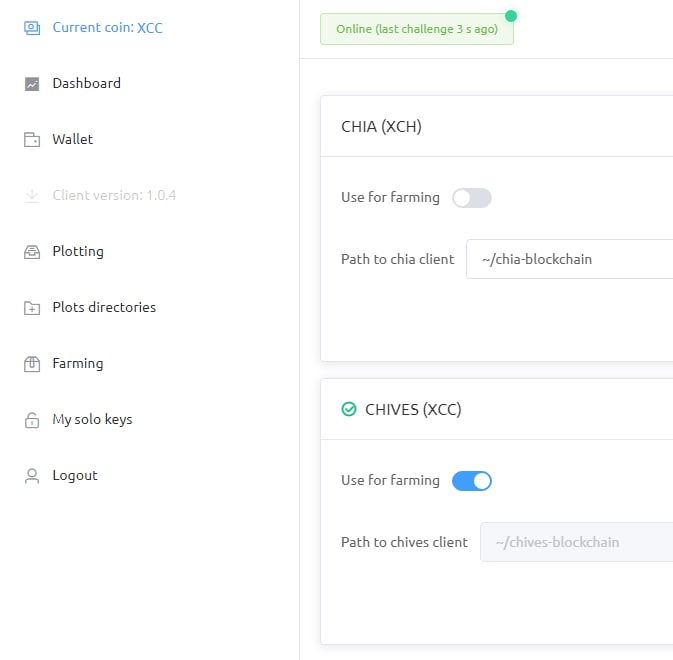This screenshot has width=673, height=660.
Task: Click the Dashboard chart icon
Action: (x=32, y=84)
